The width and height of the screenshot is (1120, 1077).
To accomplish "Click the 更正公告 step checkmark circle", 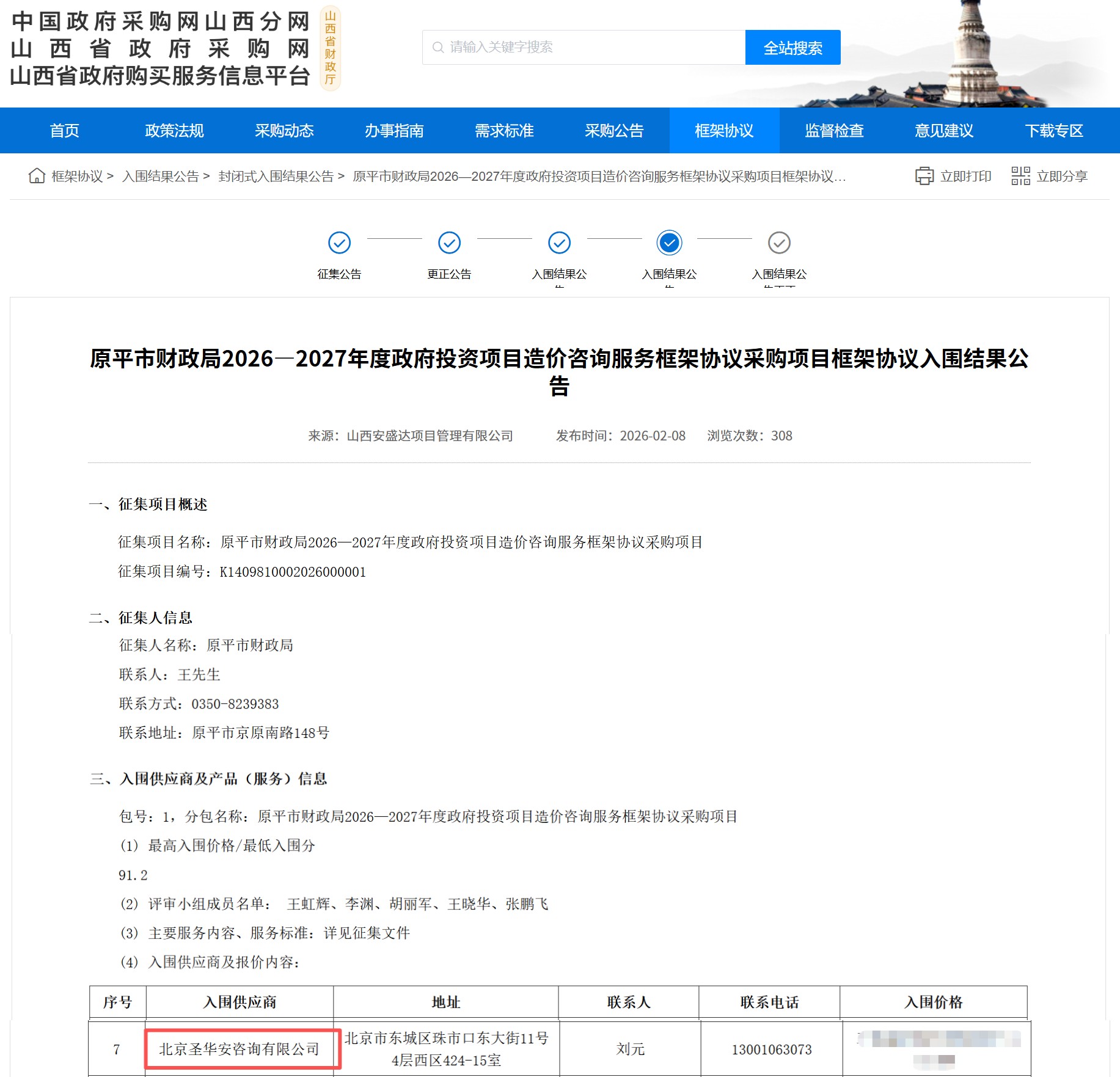I will pyautogui.click(x=449, y=243).
